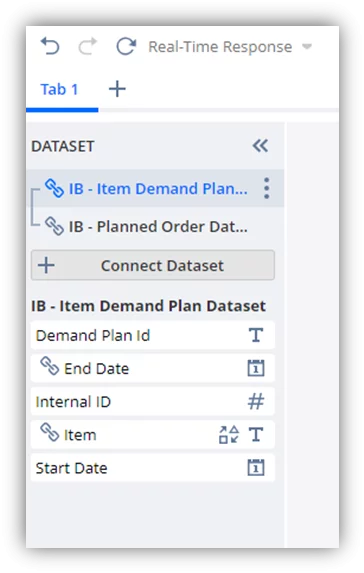This screenshot has width=364, height=573.
Task: Add a new tab with plus icon
Action: [117, 89]
